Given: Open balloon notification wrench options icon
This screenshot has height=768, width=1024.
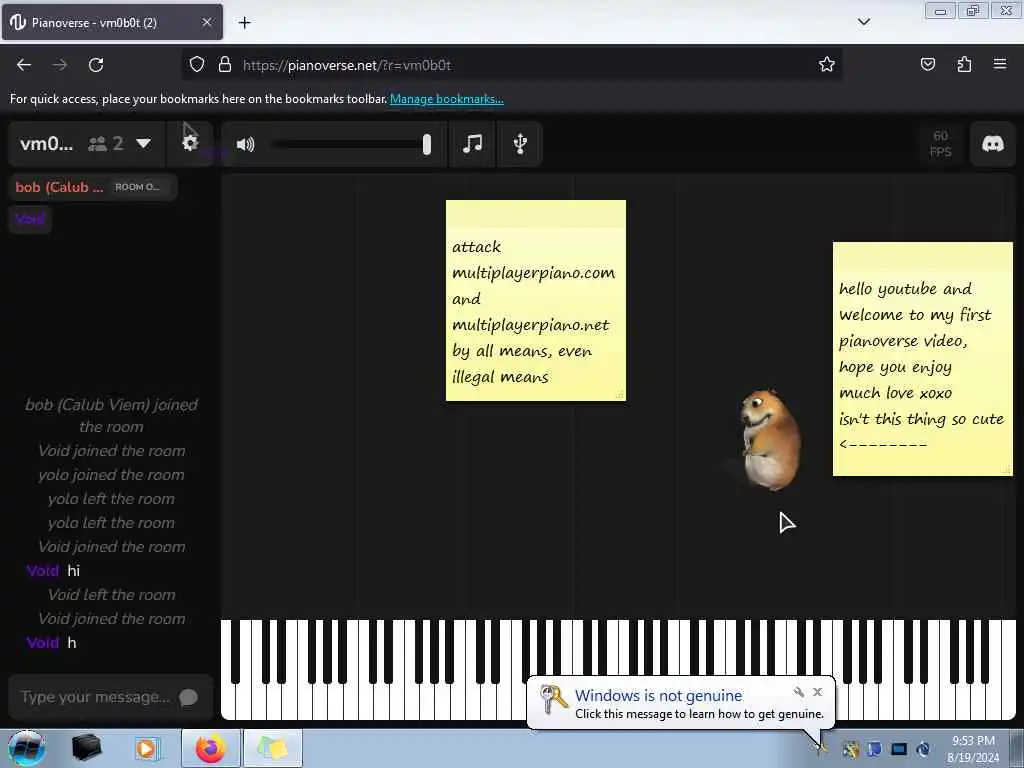Looking at the screenshot, I should tap(799, 692).
